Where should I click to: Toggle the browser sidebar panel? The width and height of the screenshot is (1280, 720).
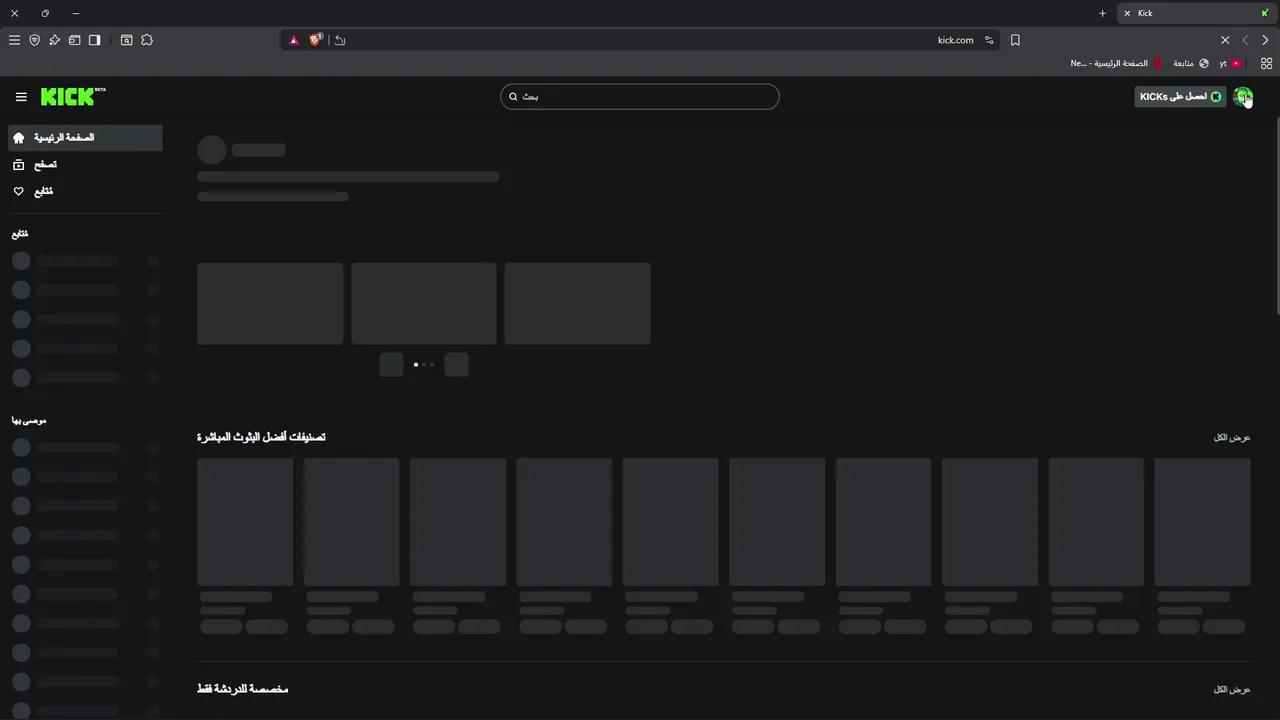pyautogui.click(x=94, y=40)
